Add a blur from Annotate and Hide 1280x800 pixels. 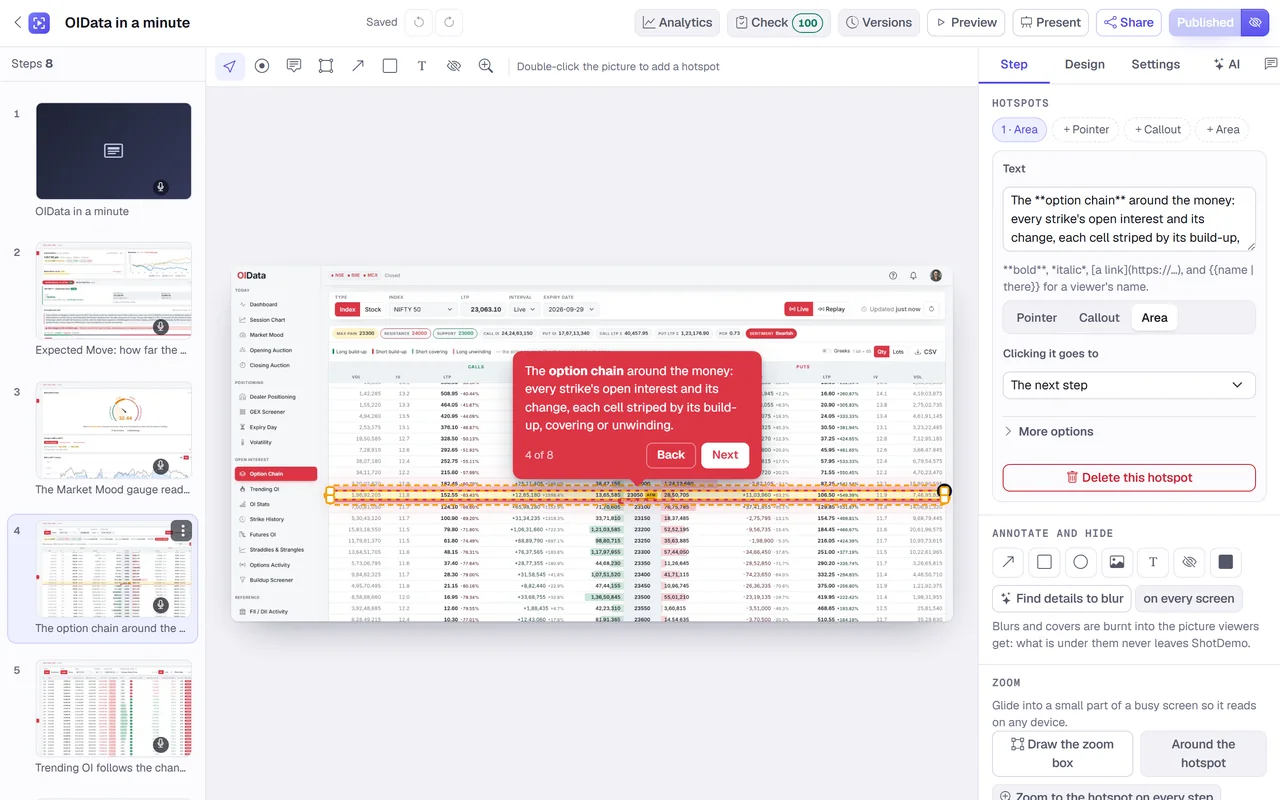coord(1189,562)
